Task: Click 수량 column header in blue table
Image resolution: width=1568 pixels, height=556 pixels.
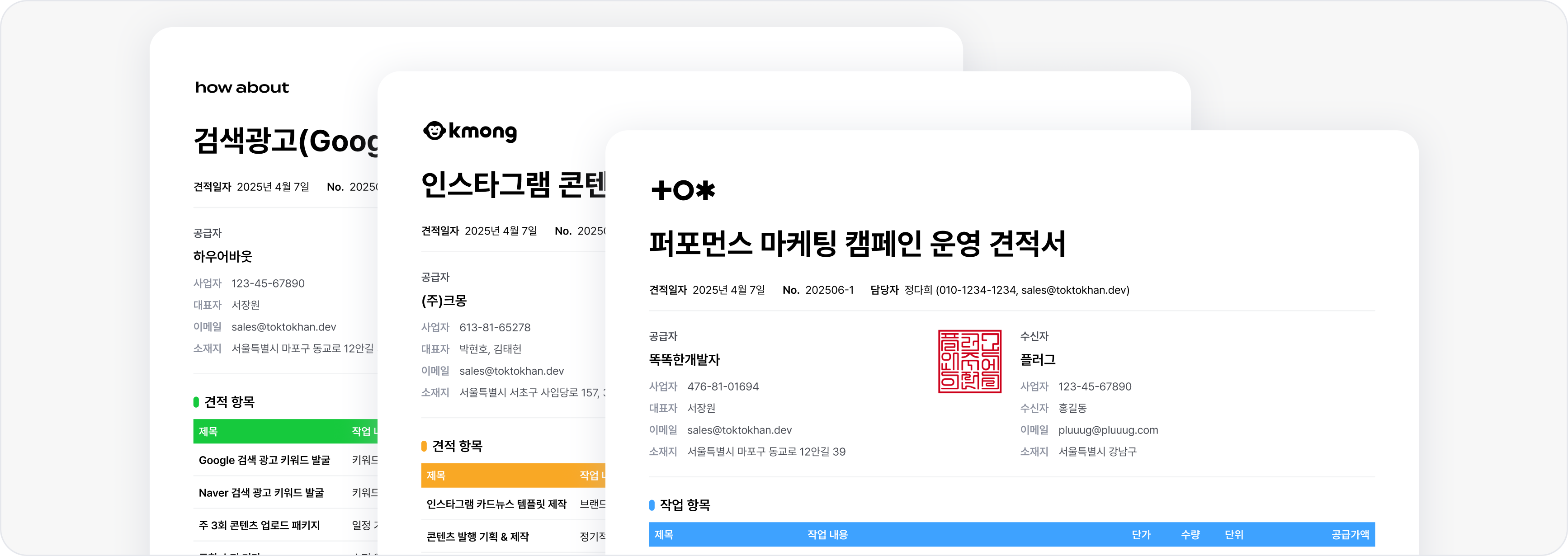Action: [x=1190, y=535]
